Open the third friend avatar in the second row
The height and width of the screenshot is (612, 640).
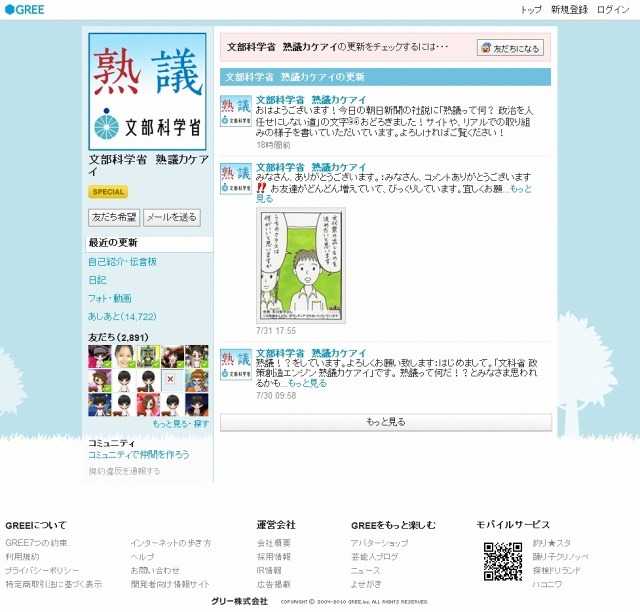[x=148, y=381]
